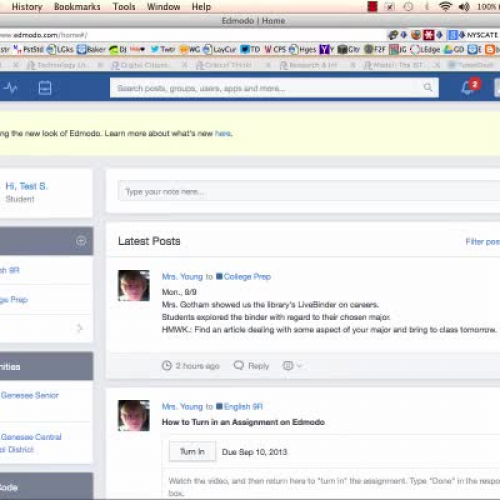
Task: Expand the groups list chevron in sidebar
Action: tap(79, 328)
